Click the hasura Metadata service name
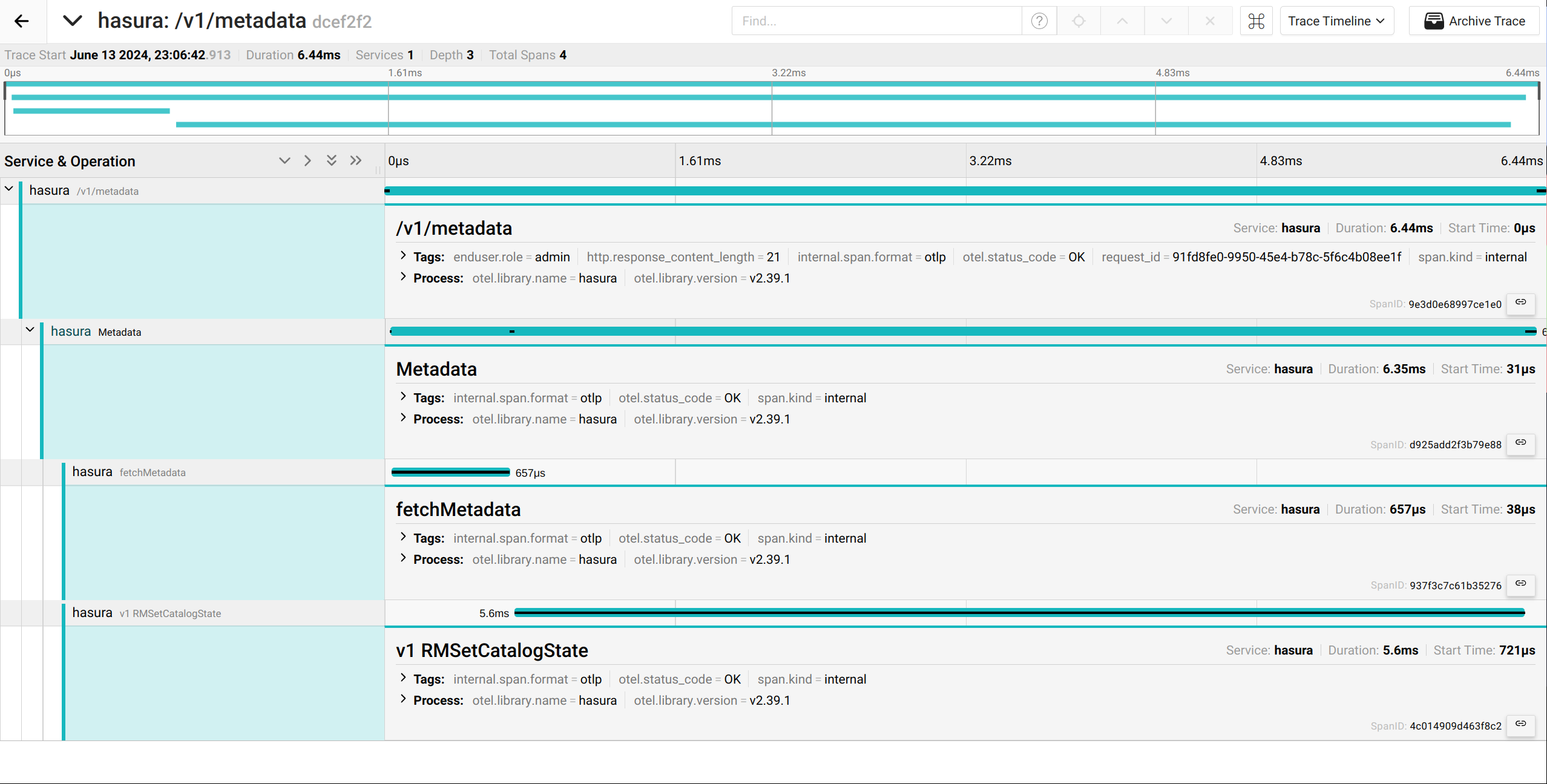The height and width of the screenshot is (784, 1547). pos(71,332)
